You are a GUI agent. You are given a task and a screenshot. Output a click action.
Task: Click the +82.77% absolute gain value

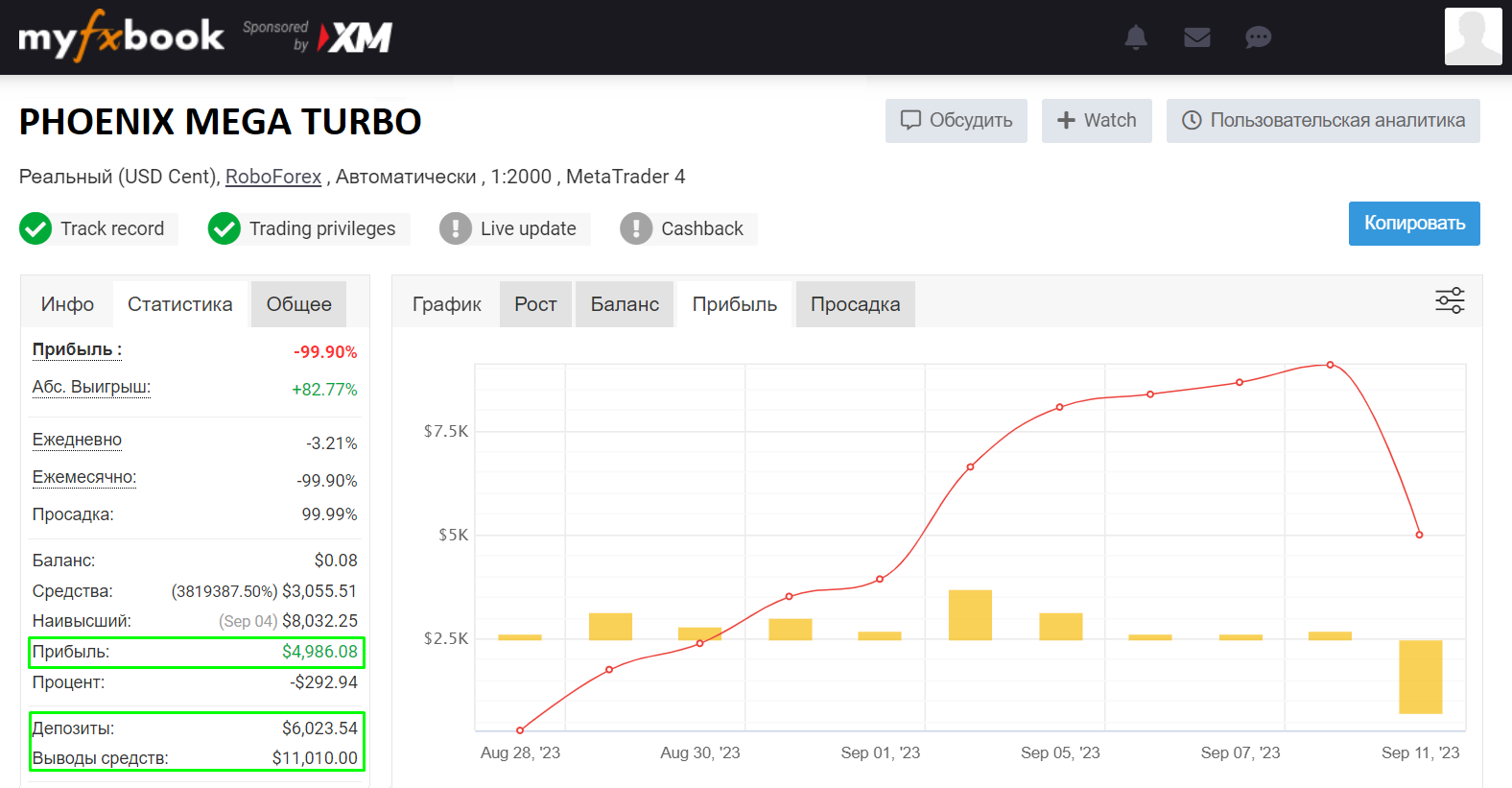(x=324, y=390)
